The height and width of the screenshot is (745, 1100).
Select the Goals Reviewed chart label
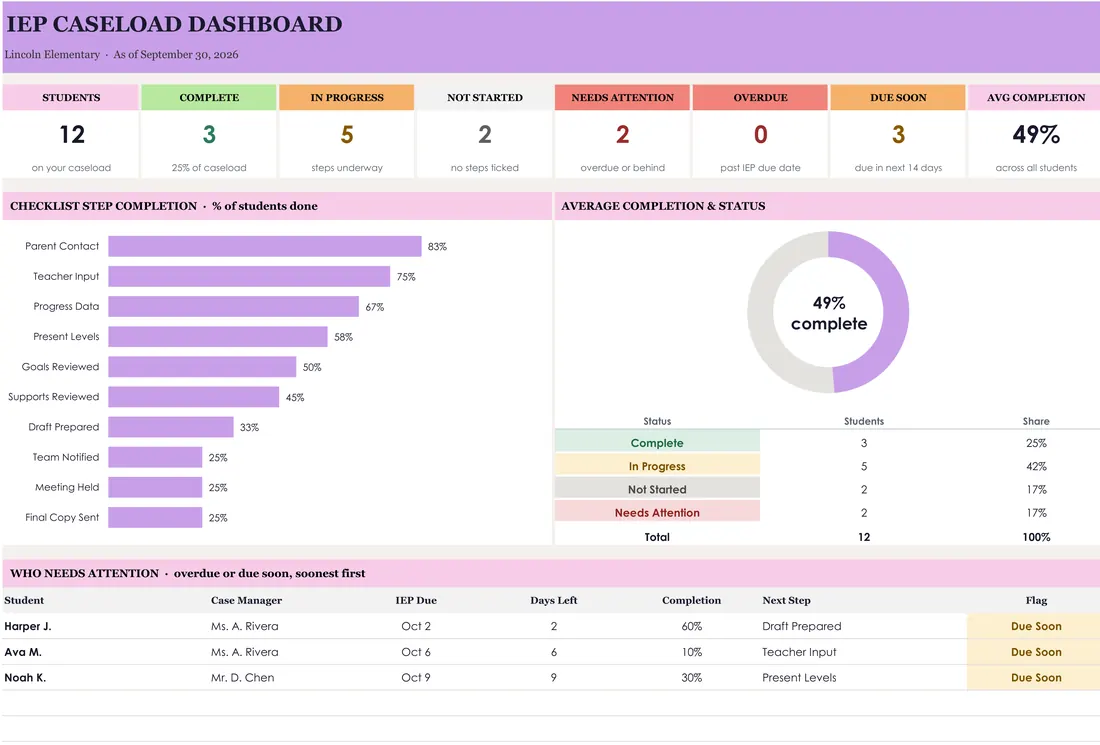60,367
